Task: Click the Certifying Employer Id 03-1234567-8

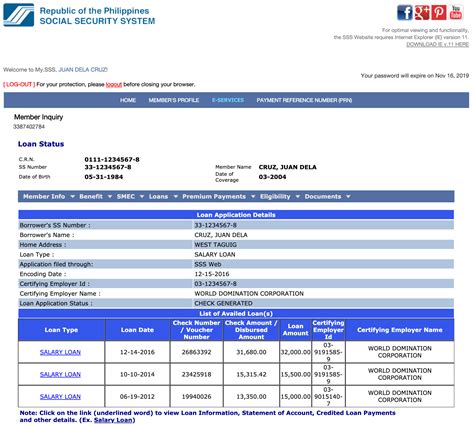Action: coord(215,284)
